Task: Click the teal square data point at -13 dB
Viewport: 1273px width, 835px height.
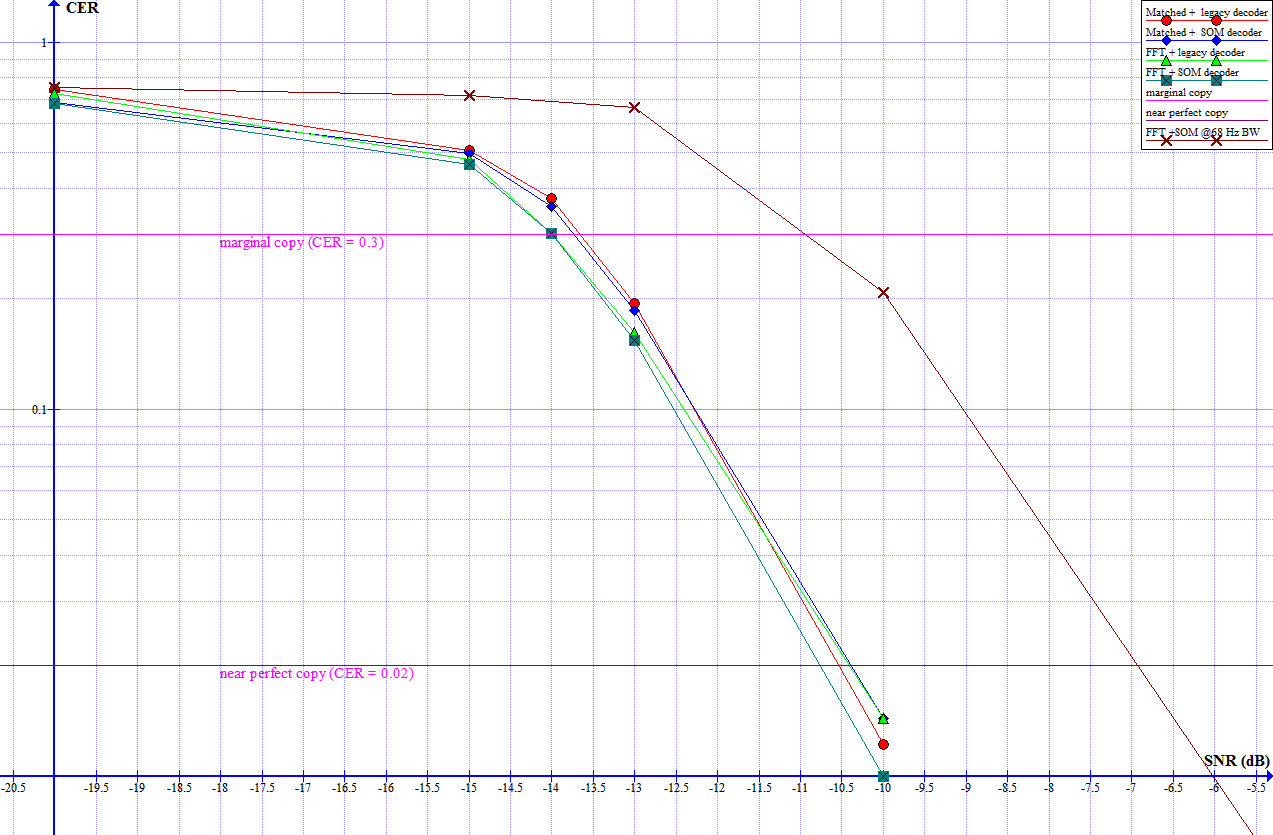Action: click(634, 339)
